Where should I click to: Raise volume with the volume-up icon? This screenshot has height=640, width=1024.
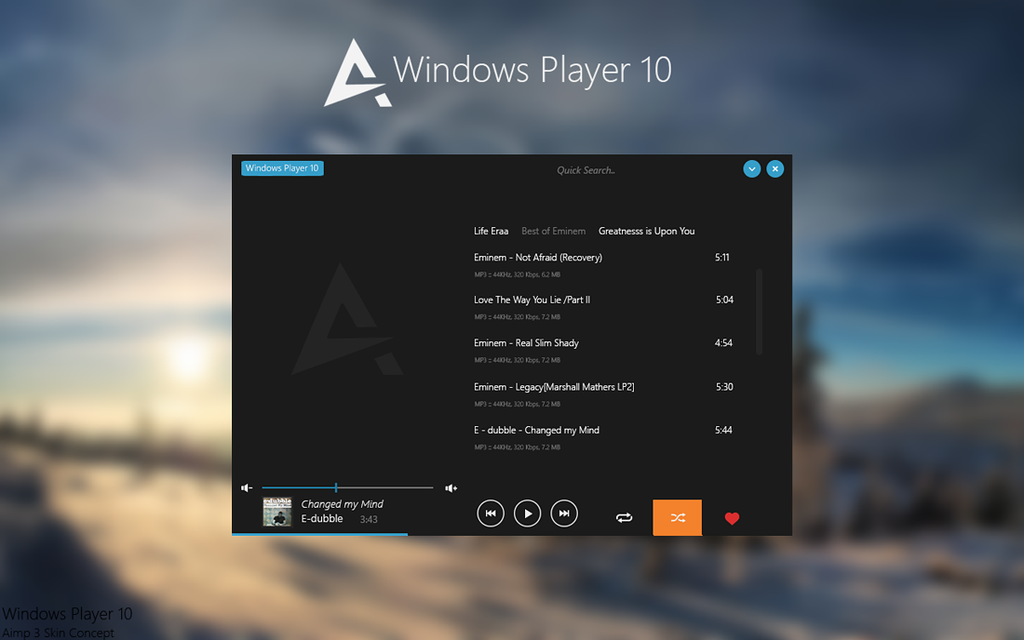point(451,488)
